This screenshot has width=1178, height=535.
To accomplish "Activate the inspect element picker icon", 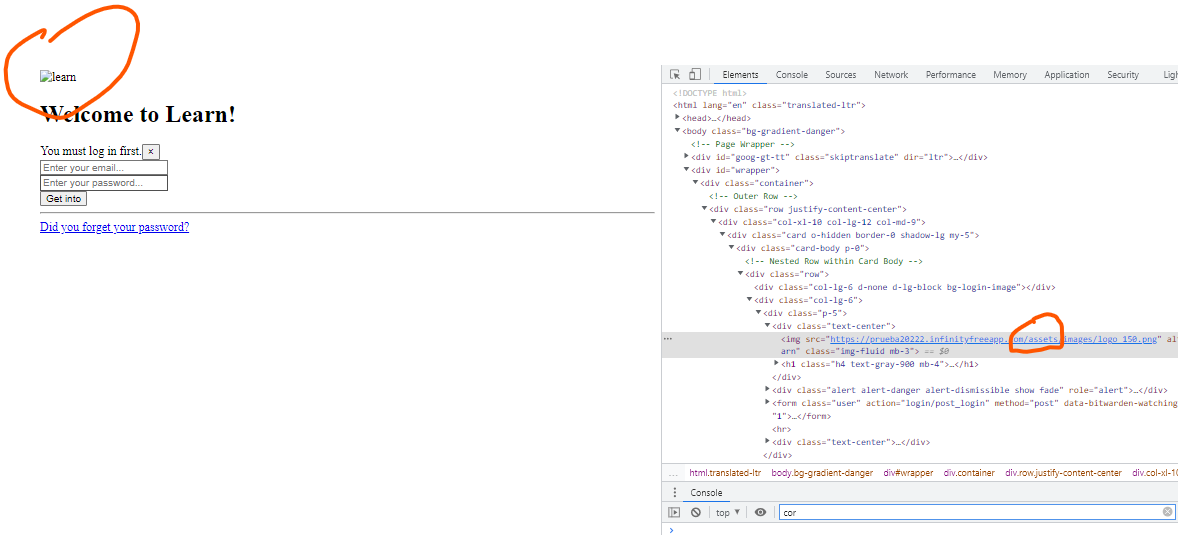I will pos(675,75).
